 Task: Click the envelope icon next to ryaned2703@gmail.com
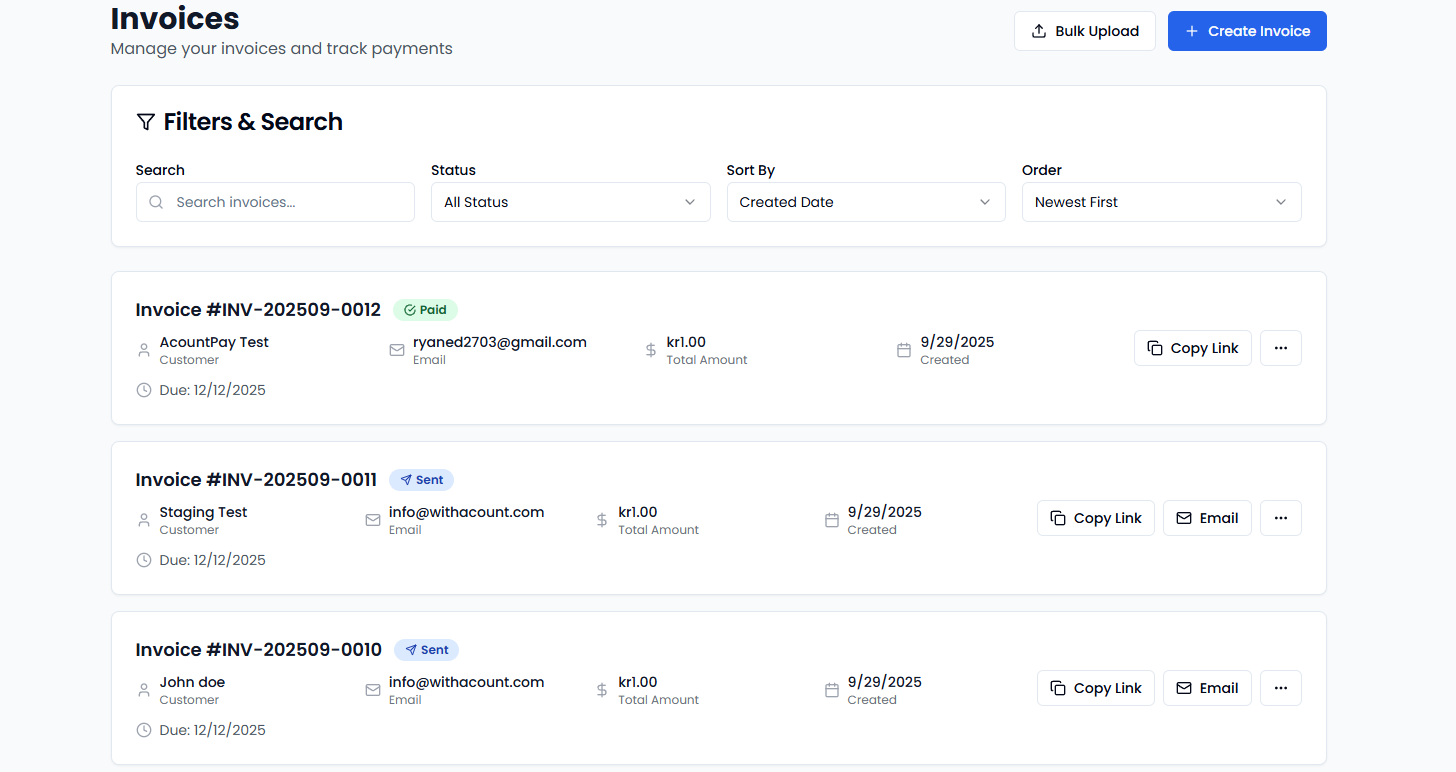(396, 350)
